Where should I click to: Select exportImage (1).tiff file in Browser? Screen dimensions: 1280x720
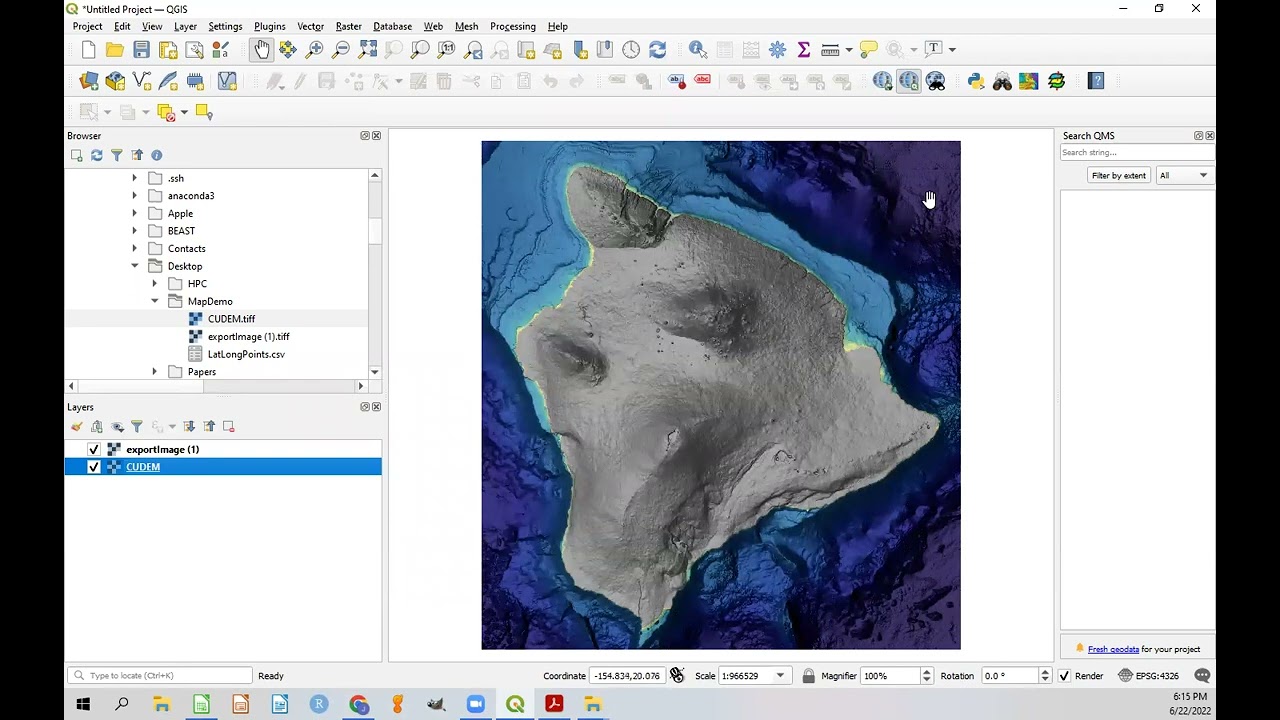[248, 337]
